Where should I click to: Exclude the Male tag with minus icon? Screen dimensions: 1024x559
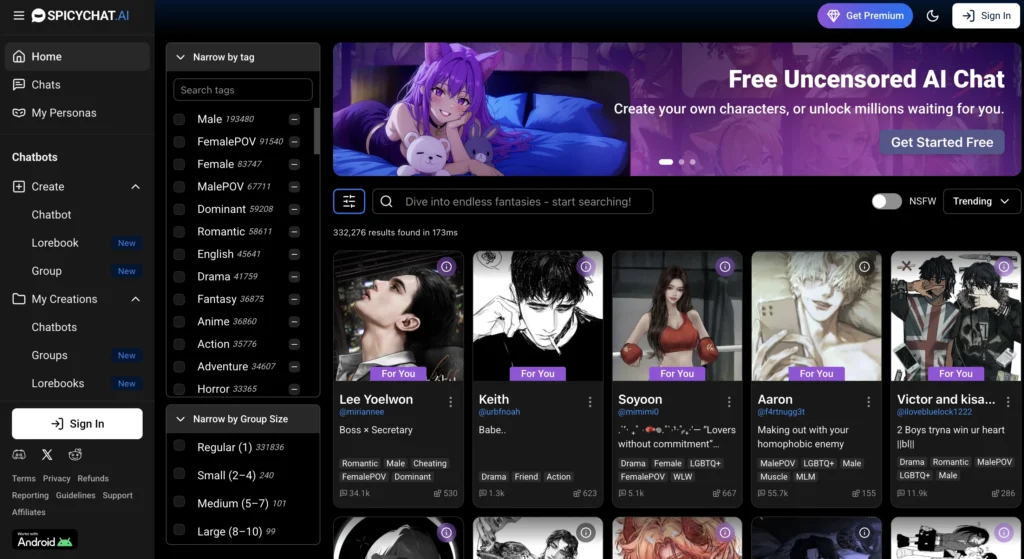[295, 120]
